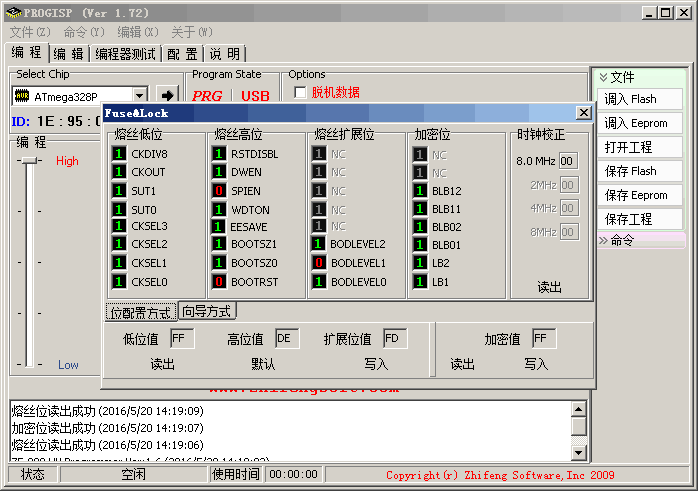The width and height of the screenshot is (698, 491).
Task: Toggle the CKSEL0 fuse bit
Action: [x=119, y=282]
